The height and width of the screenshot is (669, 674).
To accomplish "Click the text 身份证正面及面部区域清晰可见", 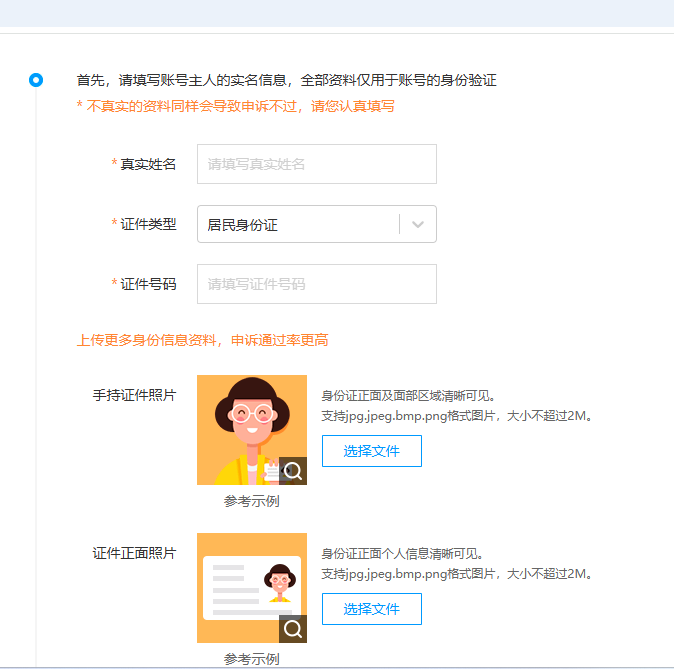I will [x=408, y=396].
